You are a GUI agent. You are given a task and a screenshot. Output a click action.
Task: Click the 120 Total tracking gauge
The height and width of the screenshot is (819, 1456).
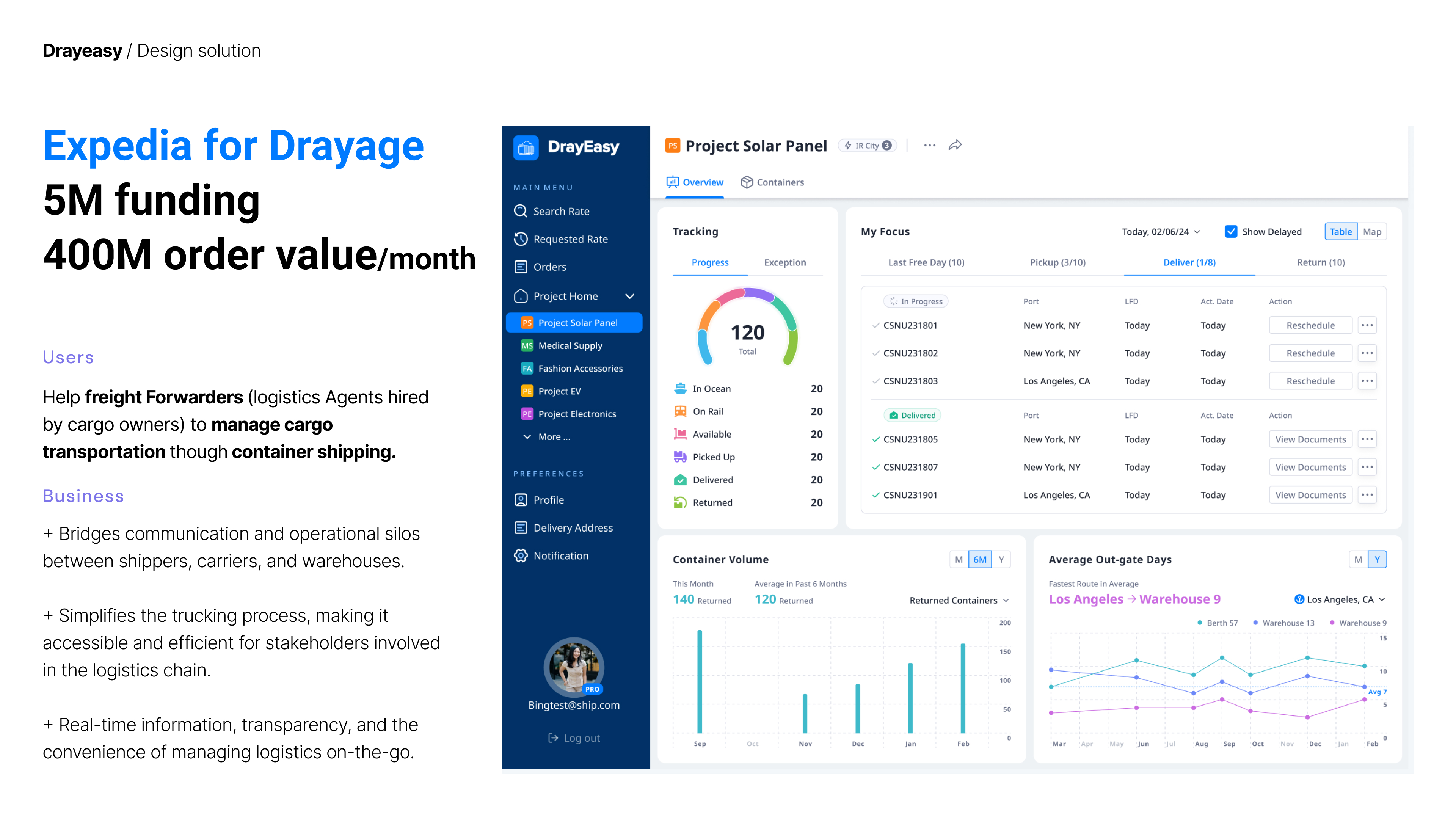tap(747, 334)
